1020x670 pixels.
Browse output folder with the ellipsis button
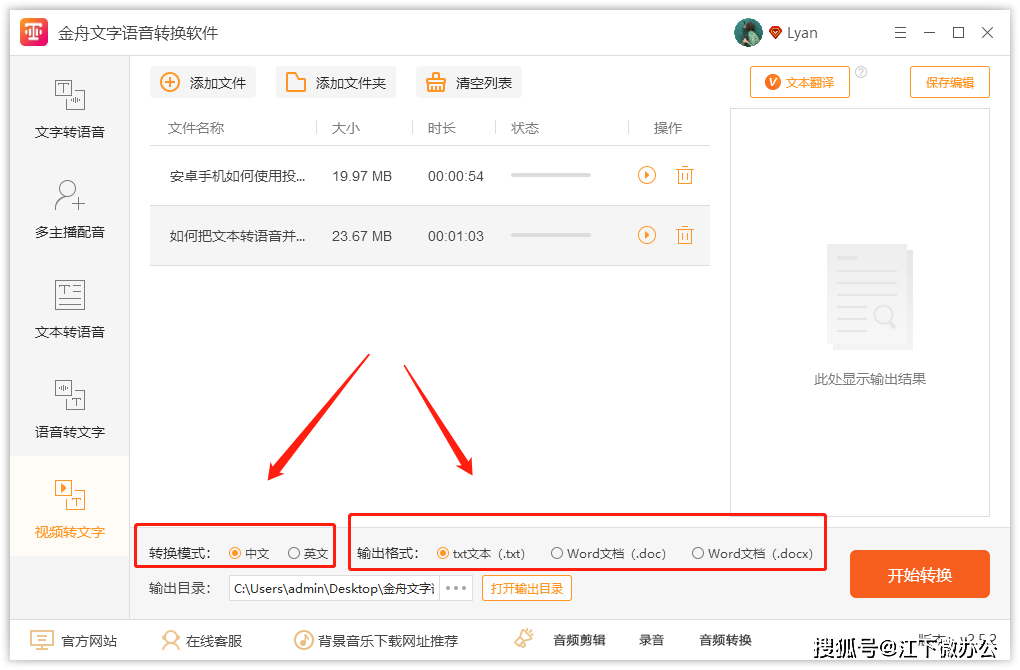coord(456,588)
